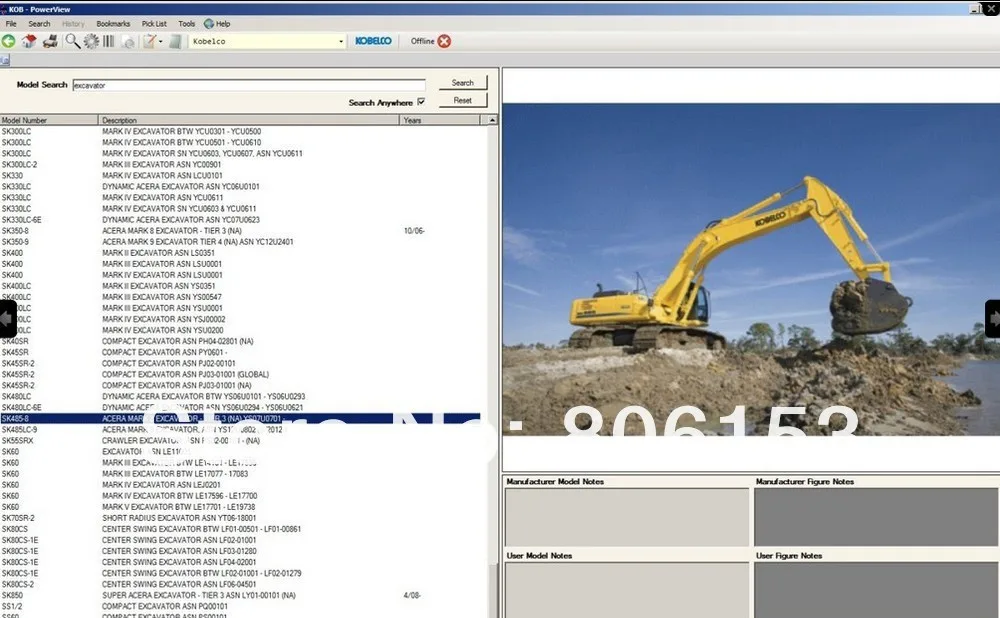1000x618 pixels.
Task: Open the Kobelco catalog dropdown
Action: (341, 41)
